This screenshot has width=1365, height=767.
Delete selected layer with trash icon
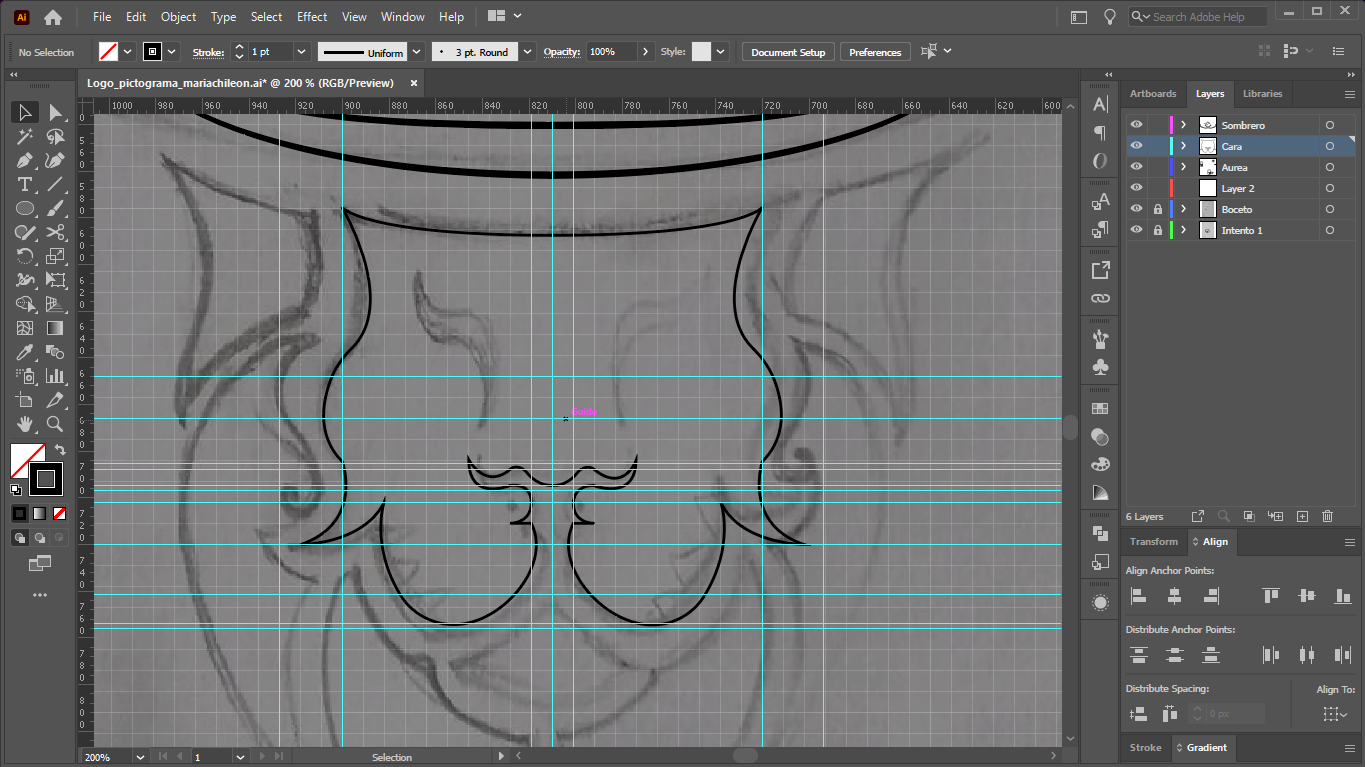[x=1328, y=516]
